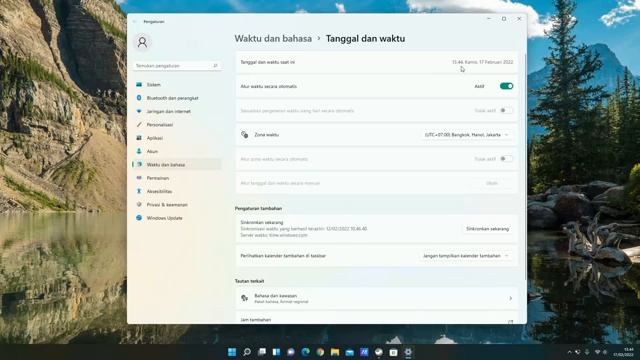Open Bahasa dan kawasan link
Screen dimensions: 640x360
pos(377,298)
